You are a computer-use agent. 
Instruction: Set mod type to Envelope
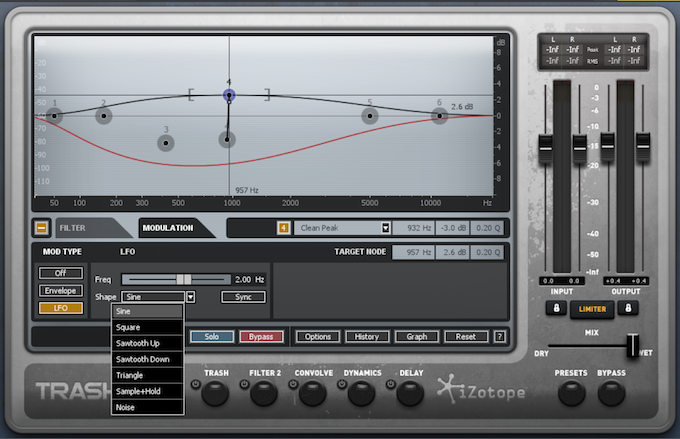pyautogui.click(x=61, y=291)
